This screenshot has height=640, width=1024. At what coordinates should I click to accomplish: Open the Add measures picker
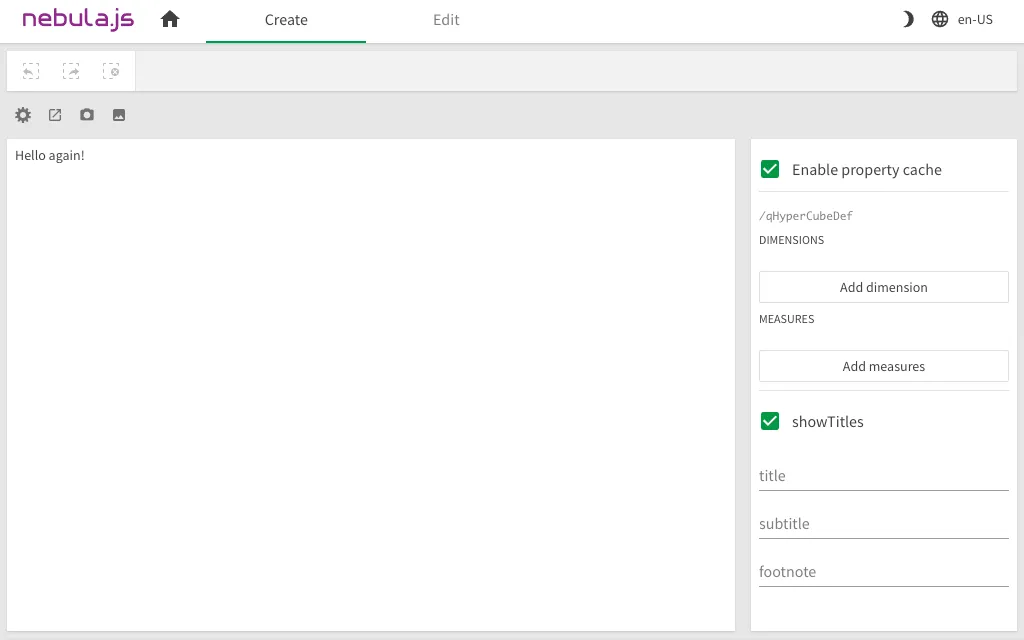coord(883,366)
